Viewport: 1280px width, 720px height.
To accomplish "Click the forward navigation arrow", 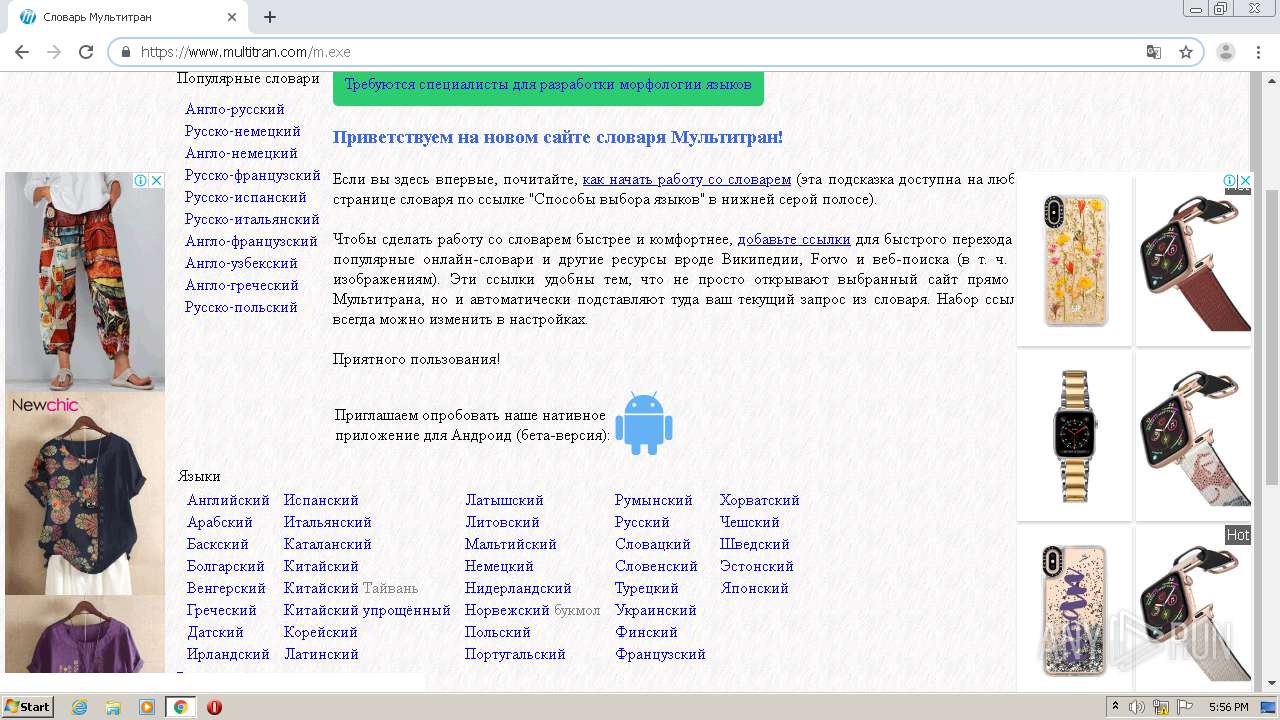I will coord(54,52).
